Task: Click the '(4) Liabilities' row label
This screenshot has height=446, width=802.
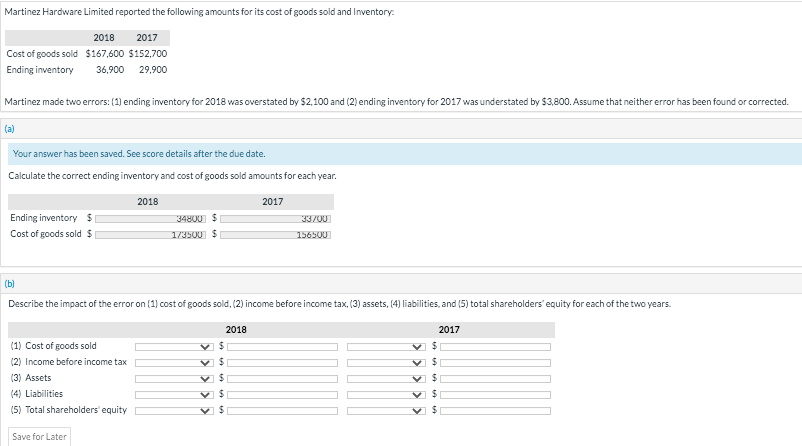Action: tap(37, 394)
